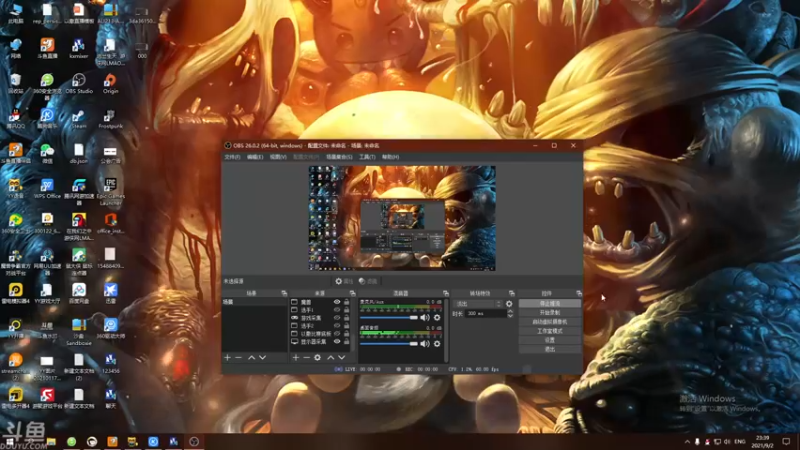Click the 开始录制 button
Viewport: 800px width, 450px height.
549,313
